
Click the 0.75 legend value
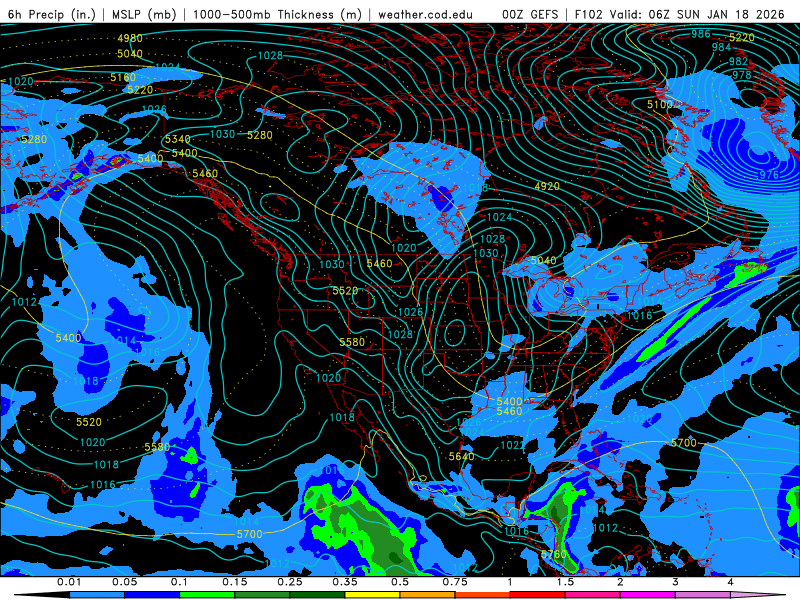tap(455, 582)
